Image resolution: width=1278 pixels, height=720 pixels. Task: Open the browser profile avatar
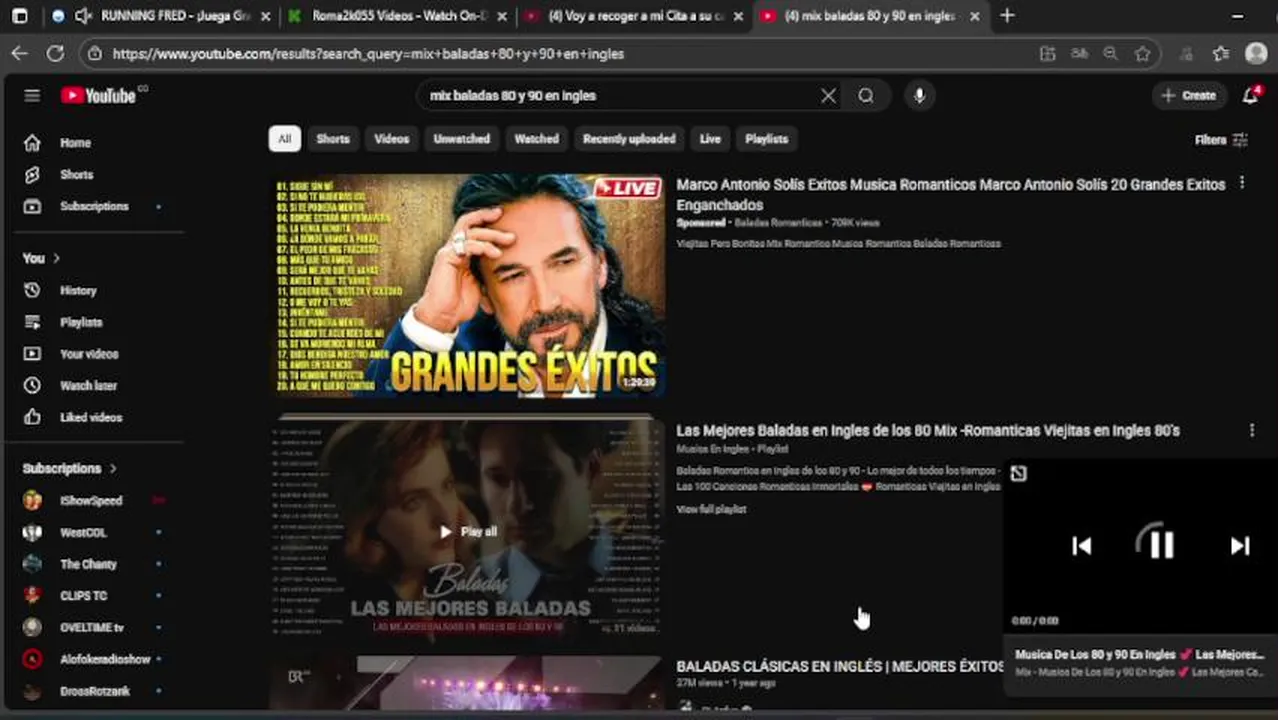pyautogui.click(x=1256, y=54)
